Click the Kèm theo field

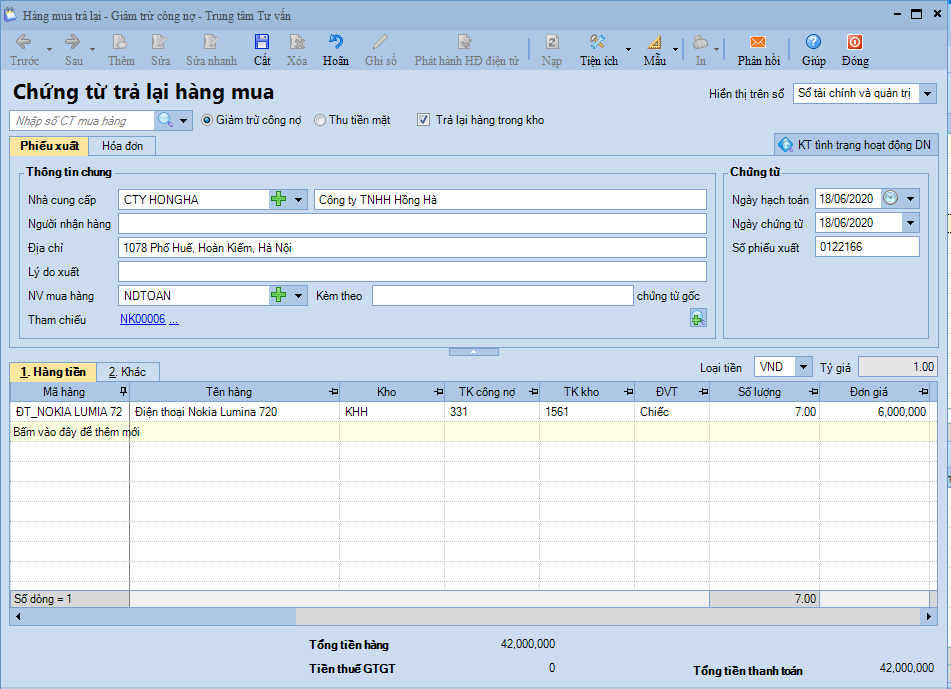(503, 295)
